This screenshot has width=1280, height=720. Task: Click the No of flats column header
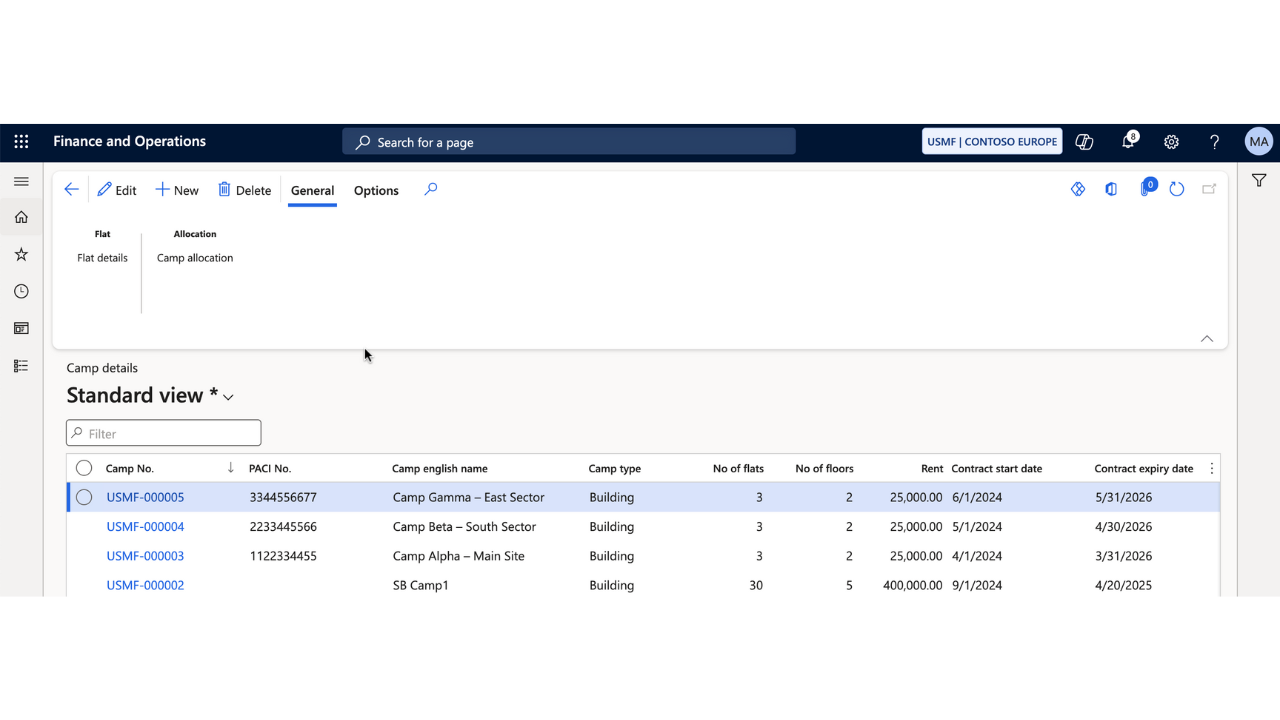(x=738, y=469)
